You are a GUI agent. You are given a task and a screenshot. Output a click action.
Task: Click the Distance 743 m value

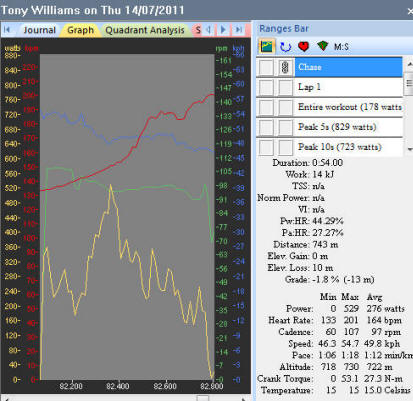[325, 244]
